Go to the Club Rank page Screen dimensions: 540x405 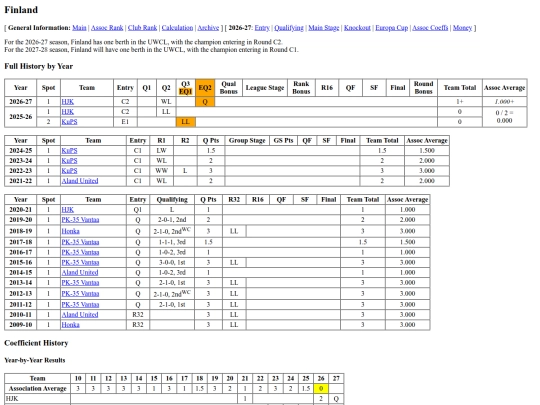[x=142, y=28]
